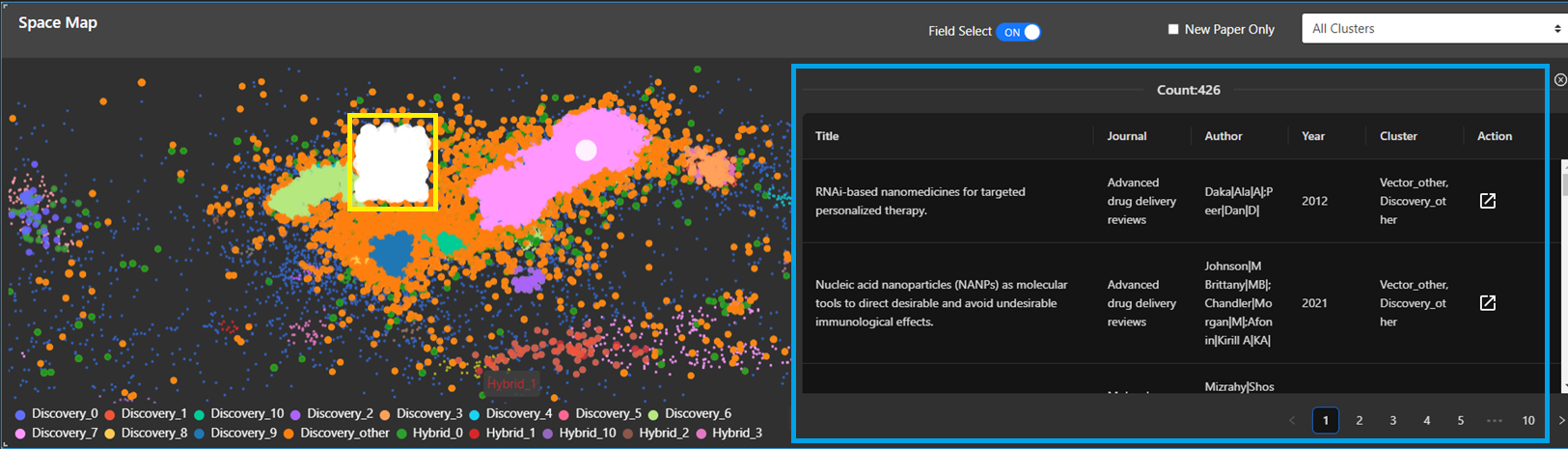
Task: Click the Hybrid_1 tooltip label on map
Action: click(x=510, y=383)
